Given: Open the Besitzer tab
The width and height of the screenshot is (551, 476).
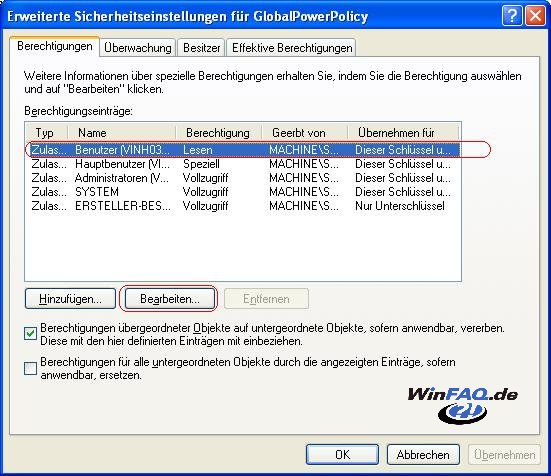Looking at the screenshot, I should [202, 48].
